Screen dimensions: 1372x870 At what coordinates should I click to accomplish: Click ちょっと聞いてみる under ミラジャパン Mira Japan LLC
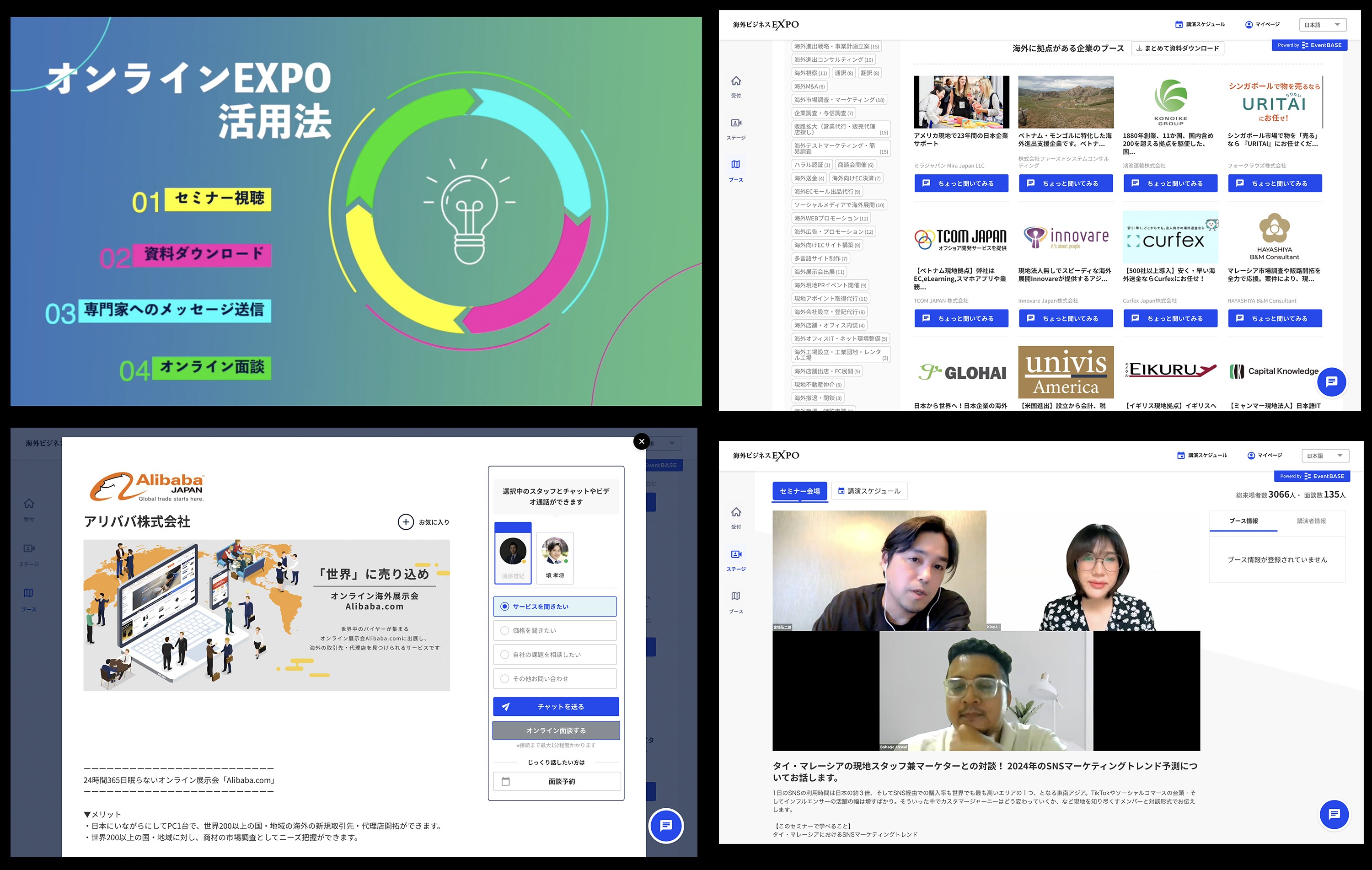click(x=961, y=183)
